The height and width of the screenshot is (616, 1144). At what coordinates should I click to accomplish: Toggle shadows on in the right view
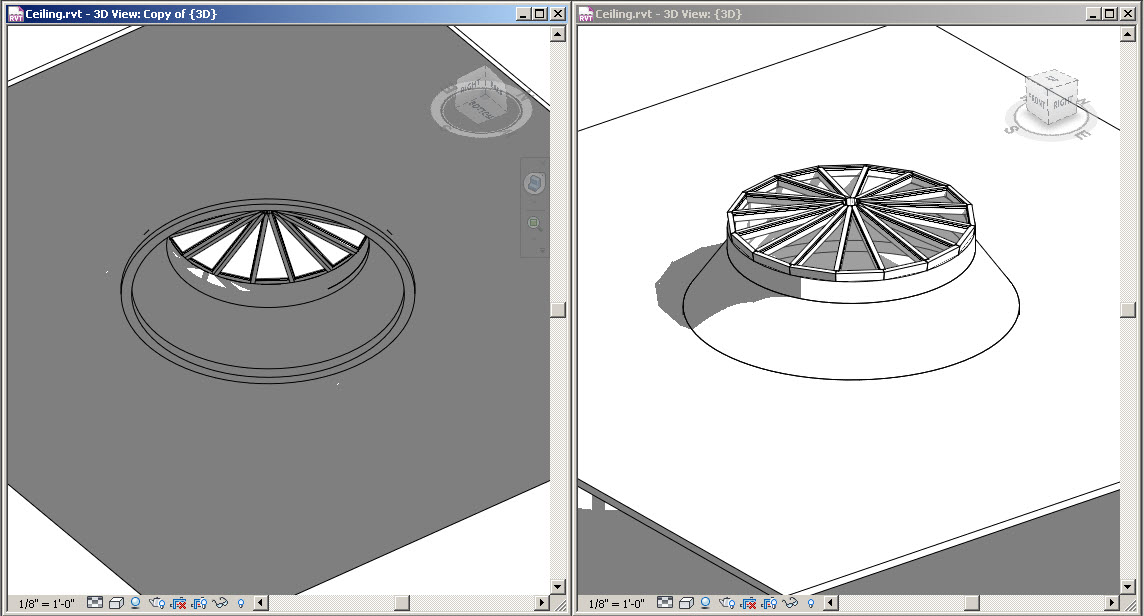pos(707,602)
